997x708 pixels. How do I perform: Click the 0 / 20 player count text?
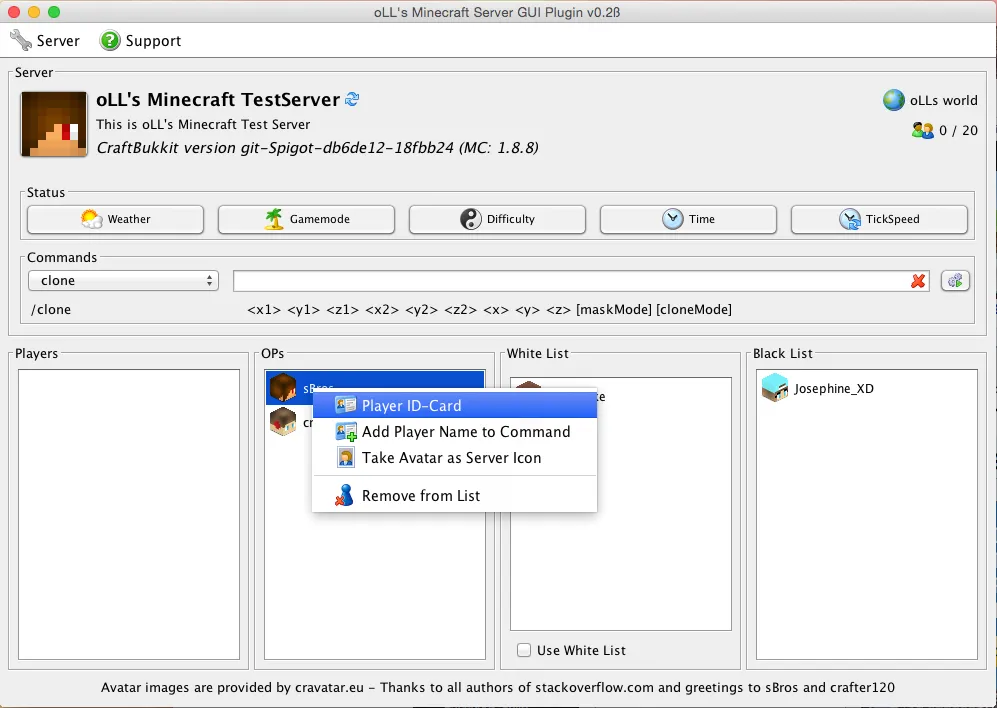tap(958, 130)
